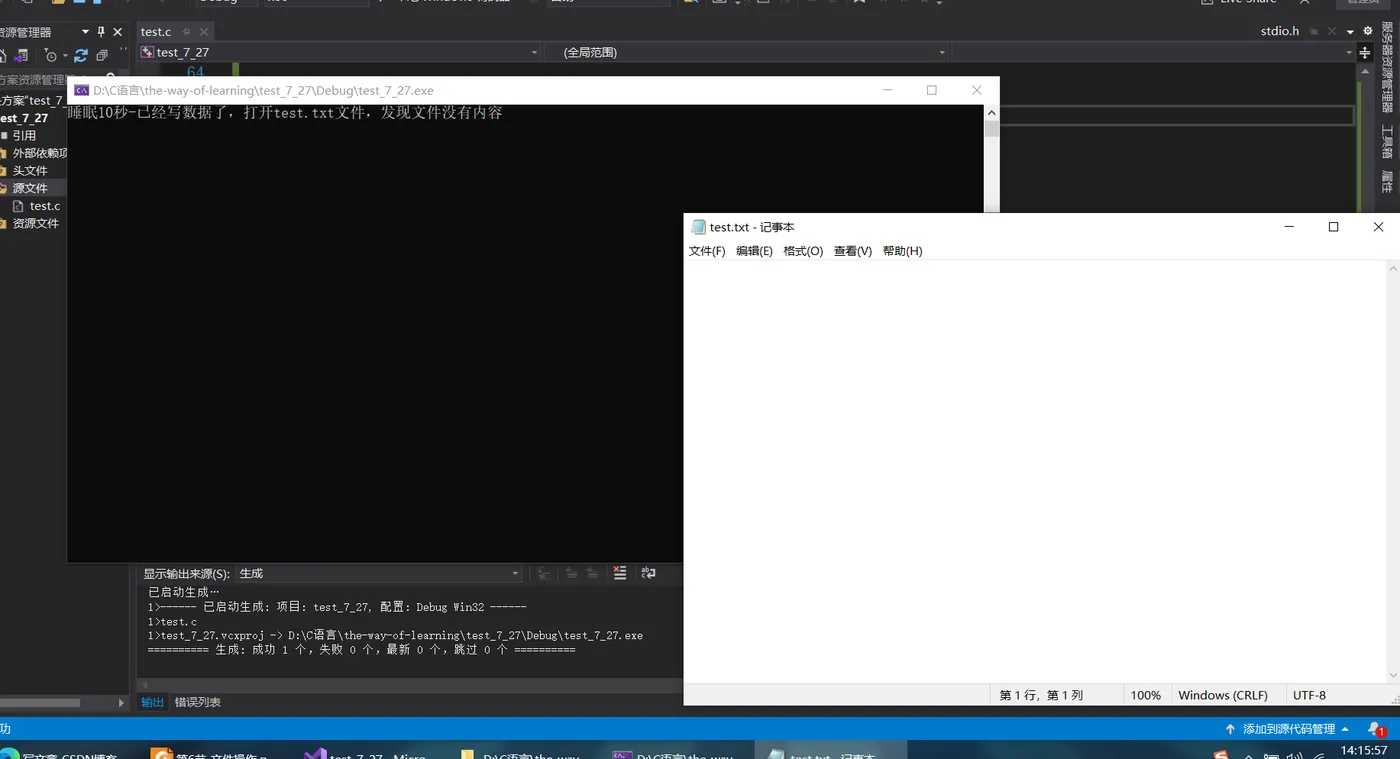Select the 引用 node in Solution Explorer
This screenshot has height=759, width=1400.
[x=24, y=135]
